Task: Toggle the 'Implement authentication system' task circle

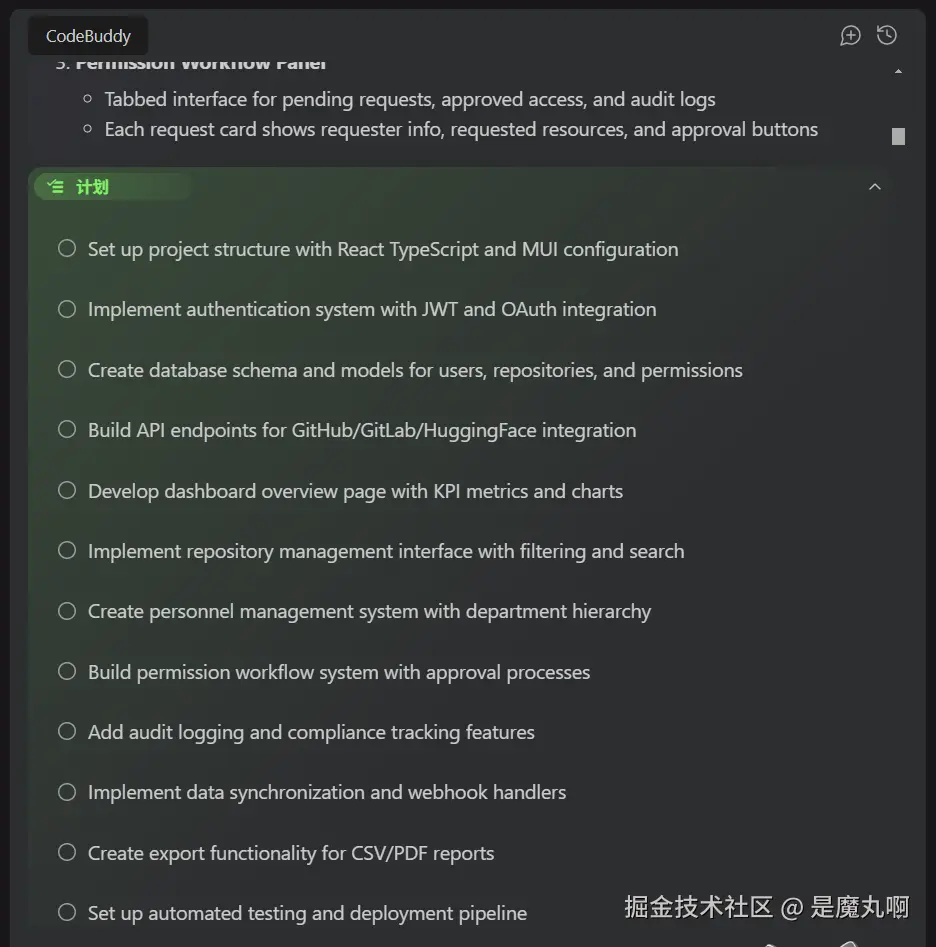Action: click(x=67, y=309)
